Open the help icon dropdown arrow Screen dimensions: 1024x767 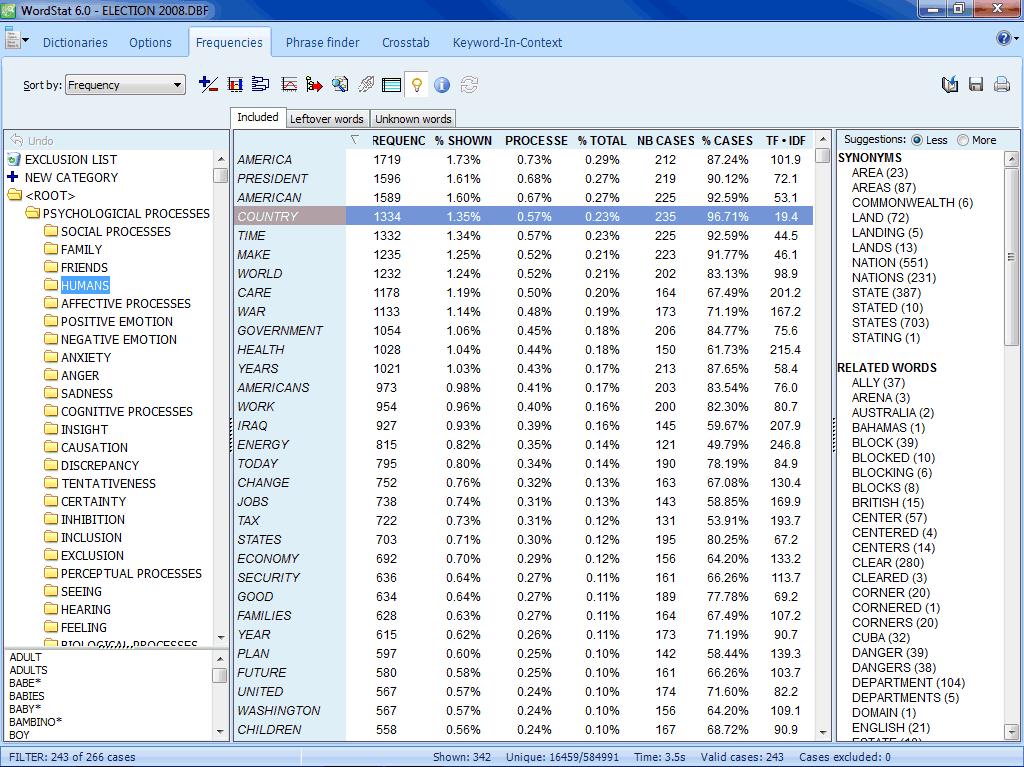(x=1015, y=39)
